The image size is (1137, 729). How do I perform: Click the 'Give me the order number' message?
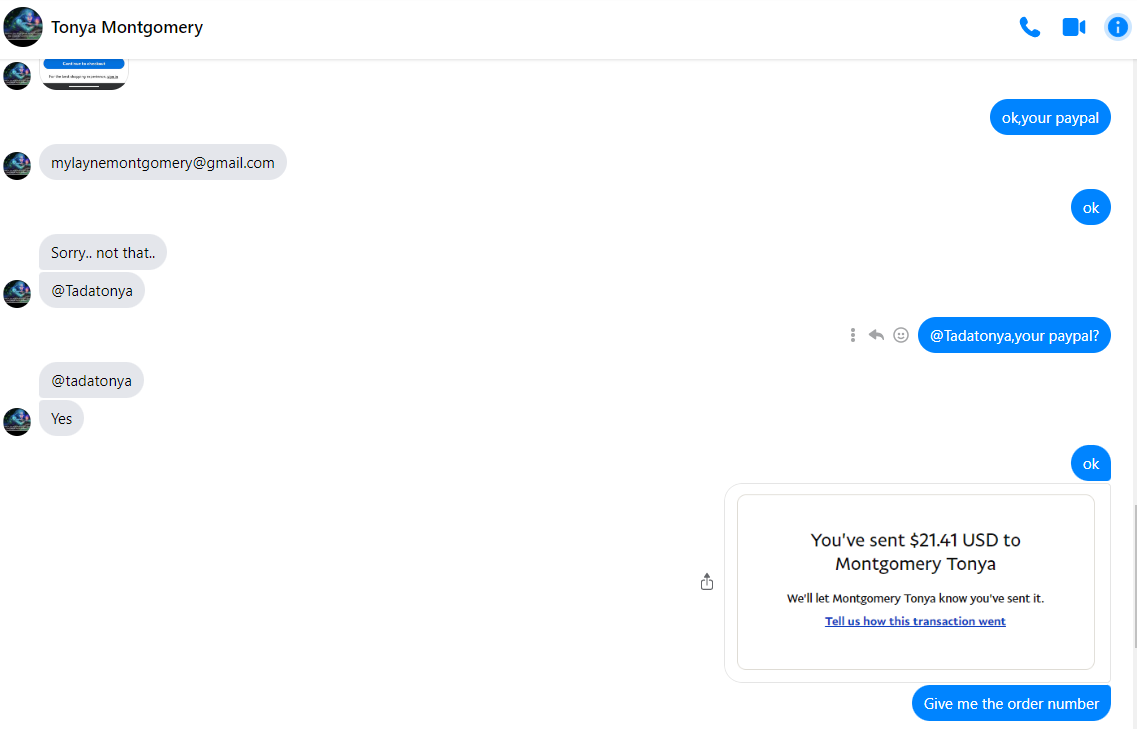(1011, 703)
